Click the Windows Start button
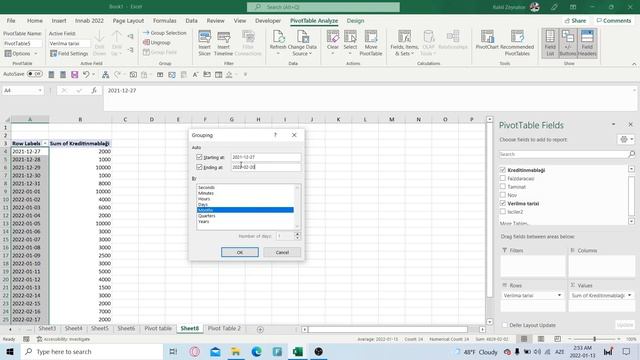640x360 pixels. pos(10,351)
